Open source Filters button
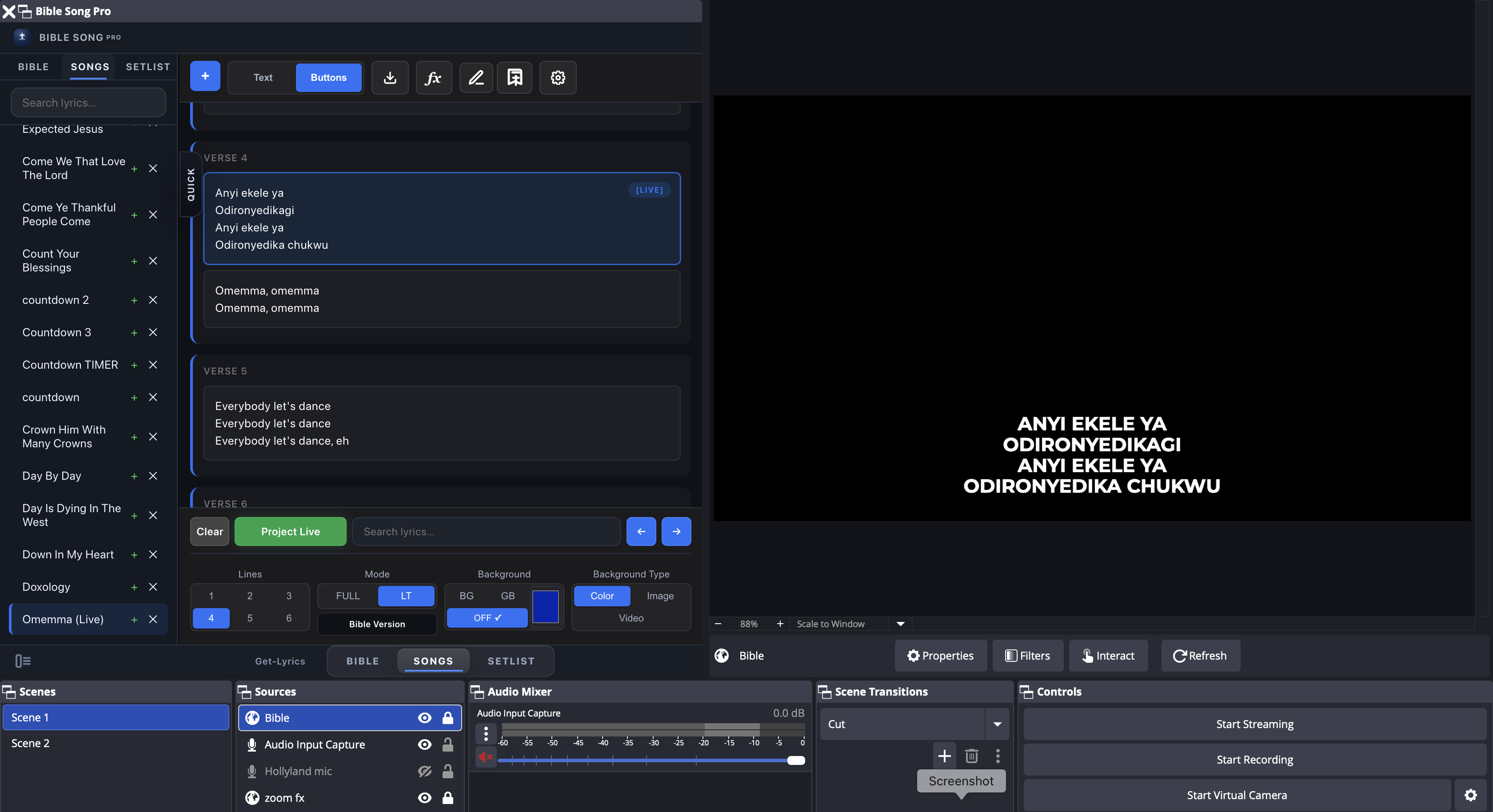Screen dimensions: 1493x812 coord(1027,656)
